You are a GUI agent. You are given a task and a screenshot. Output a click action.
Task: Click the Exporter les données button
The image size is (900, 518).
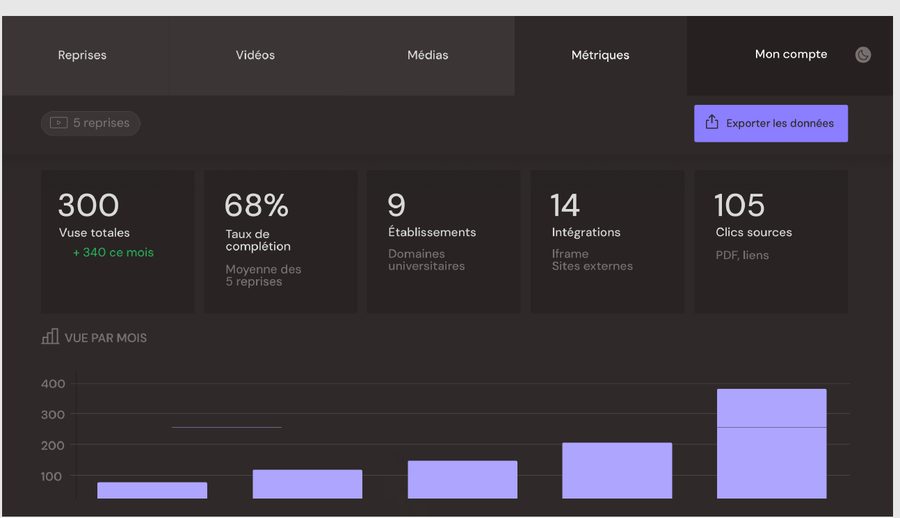(x=771, y=123)
